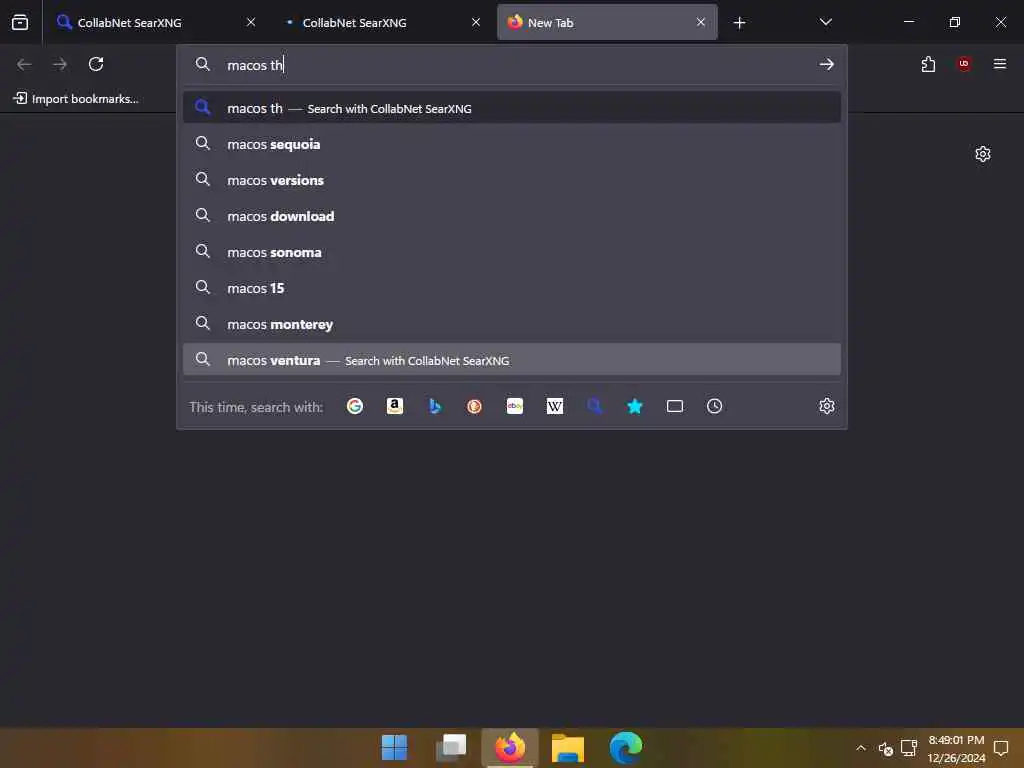Image resolution: width=1024 pixels, height=768 pixels.
Task: Search this time with eBay
Action: 515,406
